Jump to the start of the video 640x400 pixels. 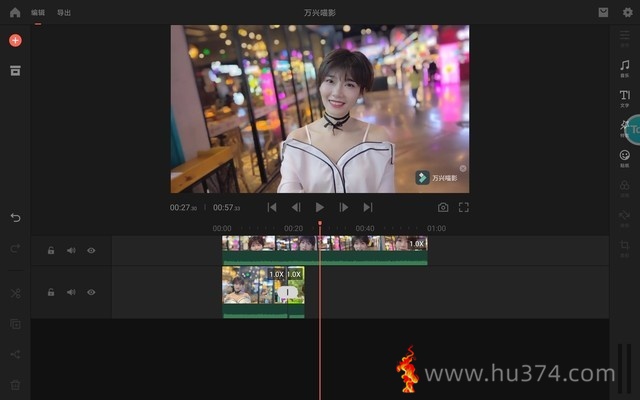coord(272,207)
